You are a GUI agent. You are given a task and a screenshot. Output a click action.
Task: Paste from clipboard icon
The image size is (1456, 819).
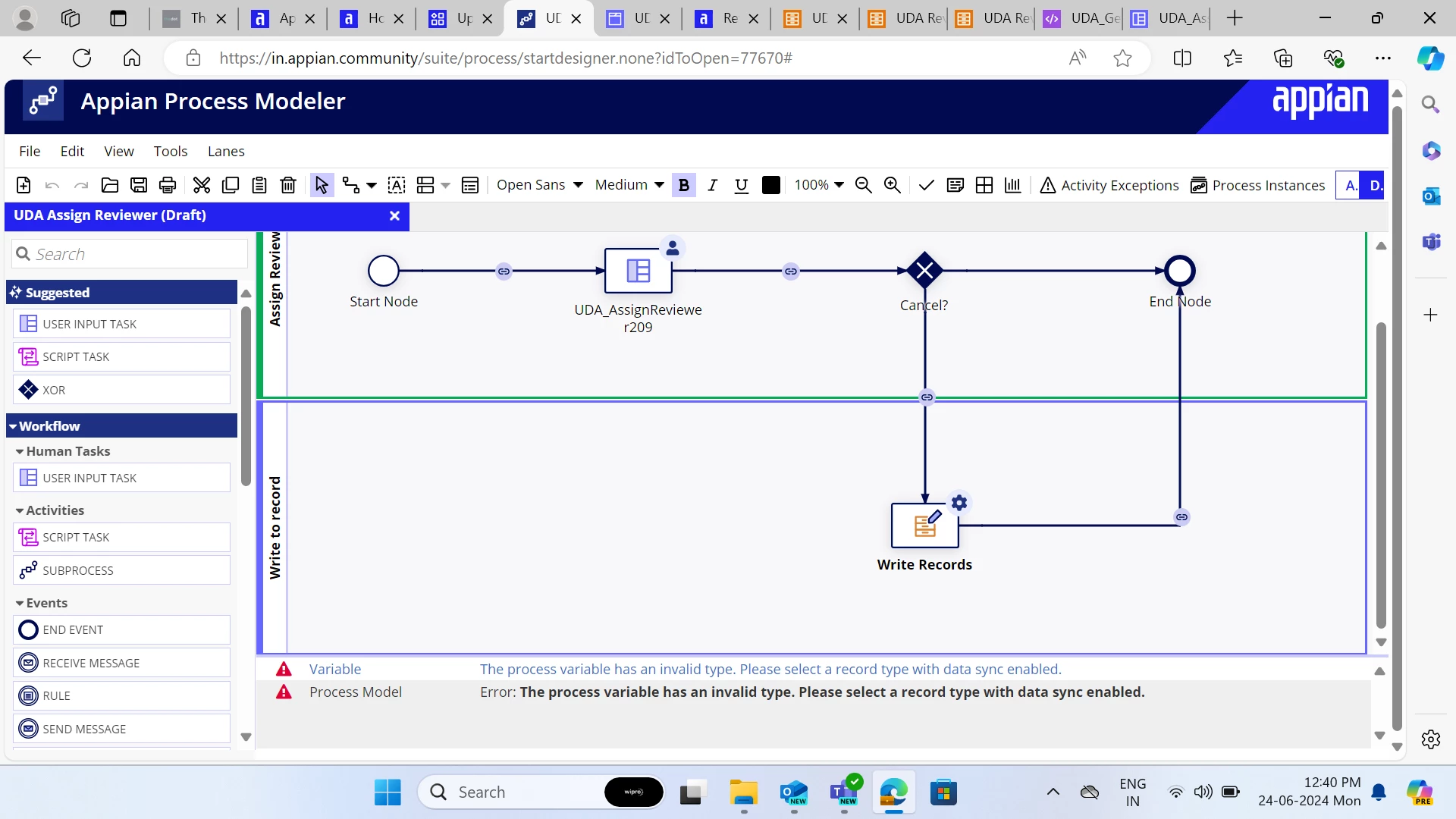259,185
